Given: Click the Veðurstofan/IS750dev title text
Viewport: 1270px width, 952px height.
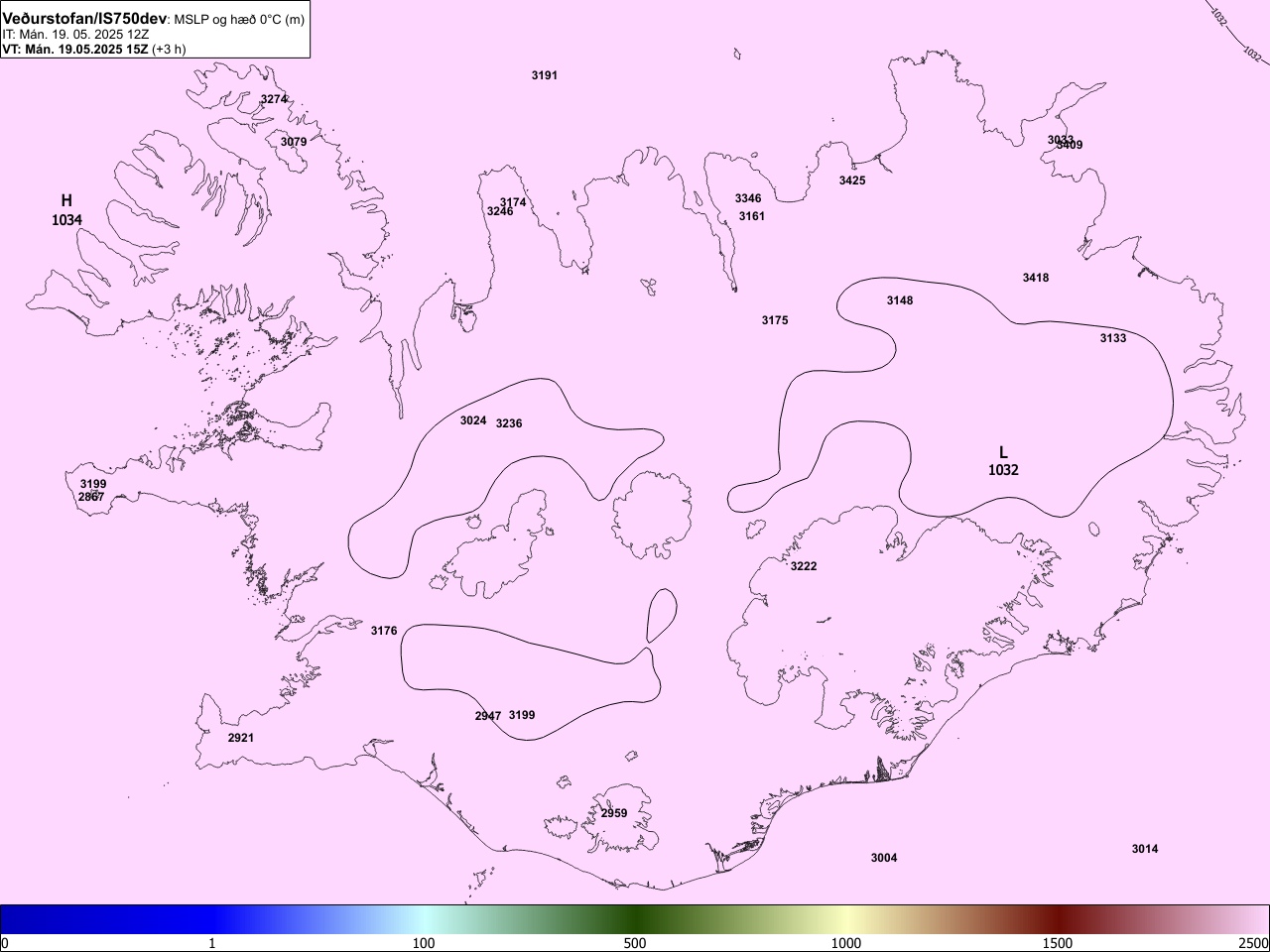Looking at the screenshot, I should (84, 19).
